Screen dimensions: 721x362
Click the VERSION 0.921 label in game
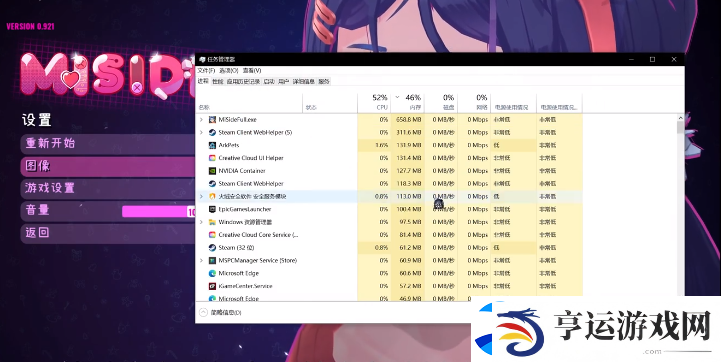tap(30, 26)
